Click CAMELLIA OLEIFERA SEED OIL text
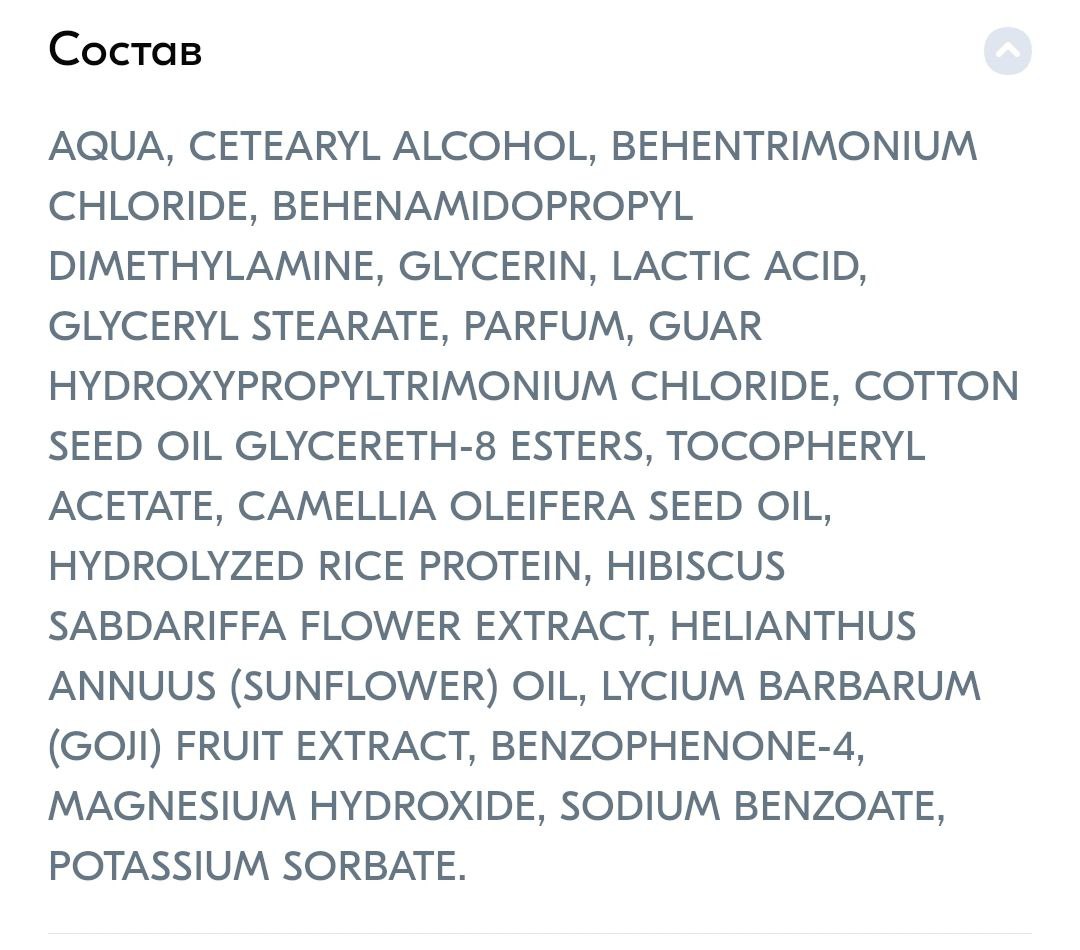Viewport: 1080px width, 950px height. coord(530,506)
